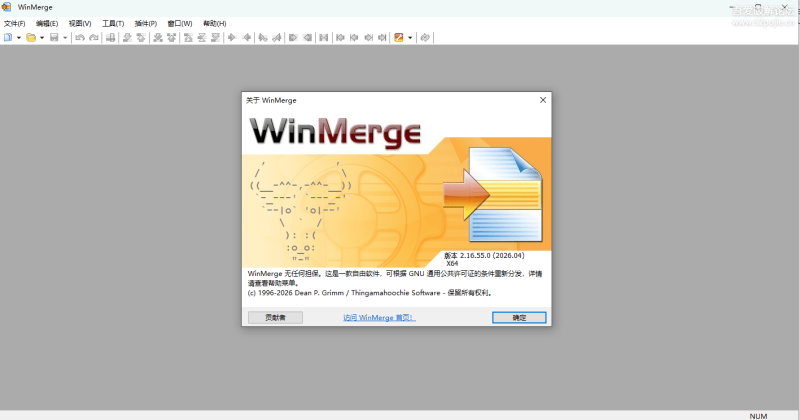Image resolution: width=800 pixels, height=420 pixels.
Task: Click the 确定 button to dismiss the dialog
Action: tap(519, 317)
